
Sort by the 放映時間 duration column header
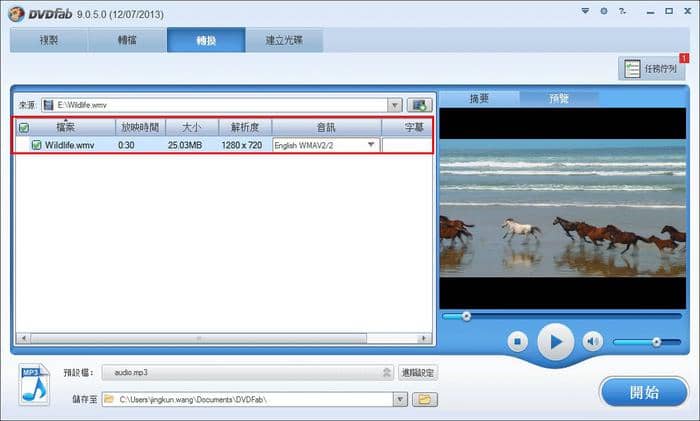140,128
